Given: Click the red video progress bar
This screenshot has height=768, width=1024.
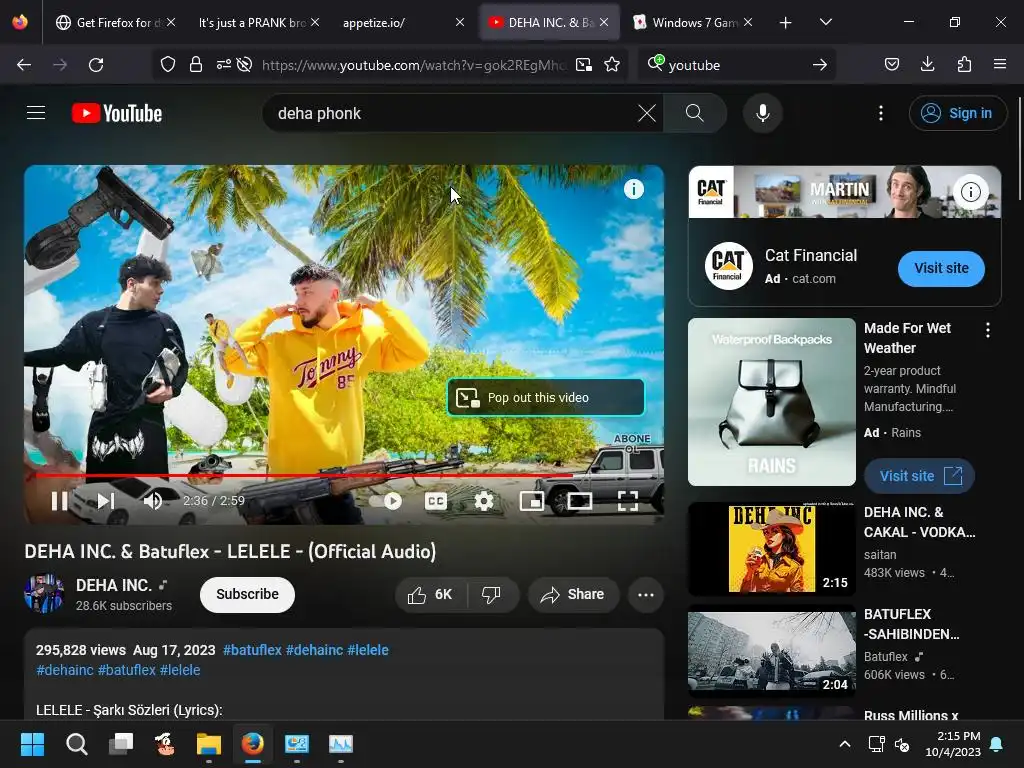Looking at the screenshot, I should [x=344, y=475].
